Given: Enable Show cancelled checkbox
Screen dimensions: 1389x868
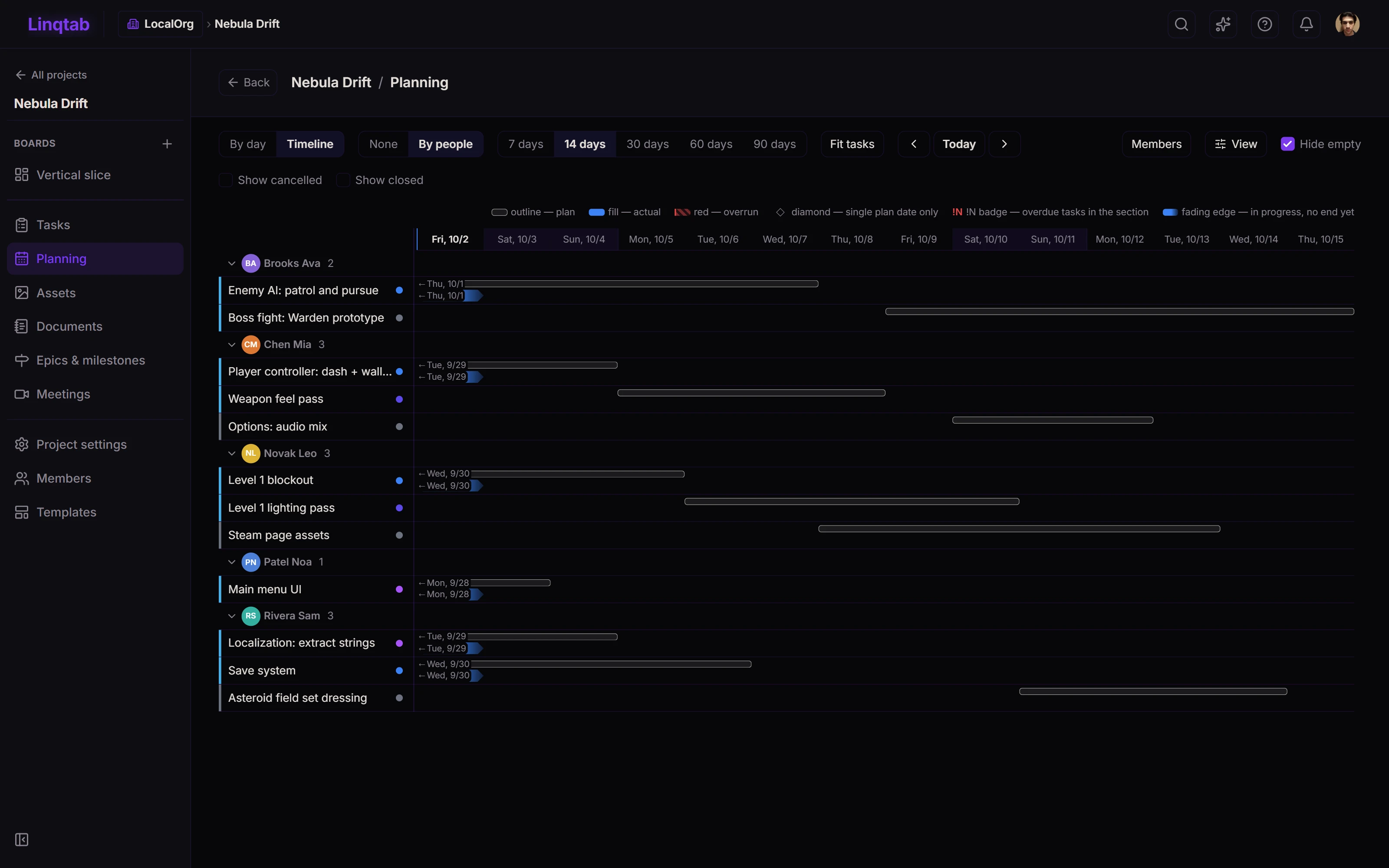Looking at the screenshot, I should (226, 180).
